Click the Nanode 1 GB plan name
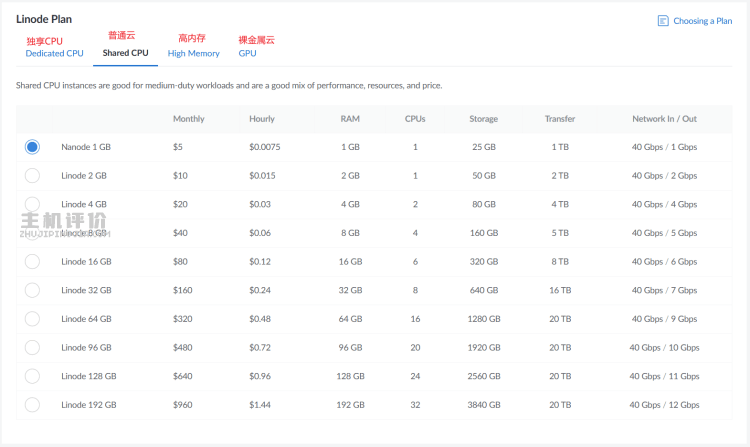The width and height of the screenshot is (750, 447). point(86,147)
